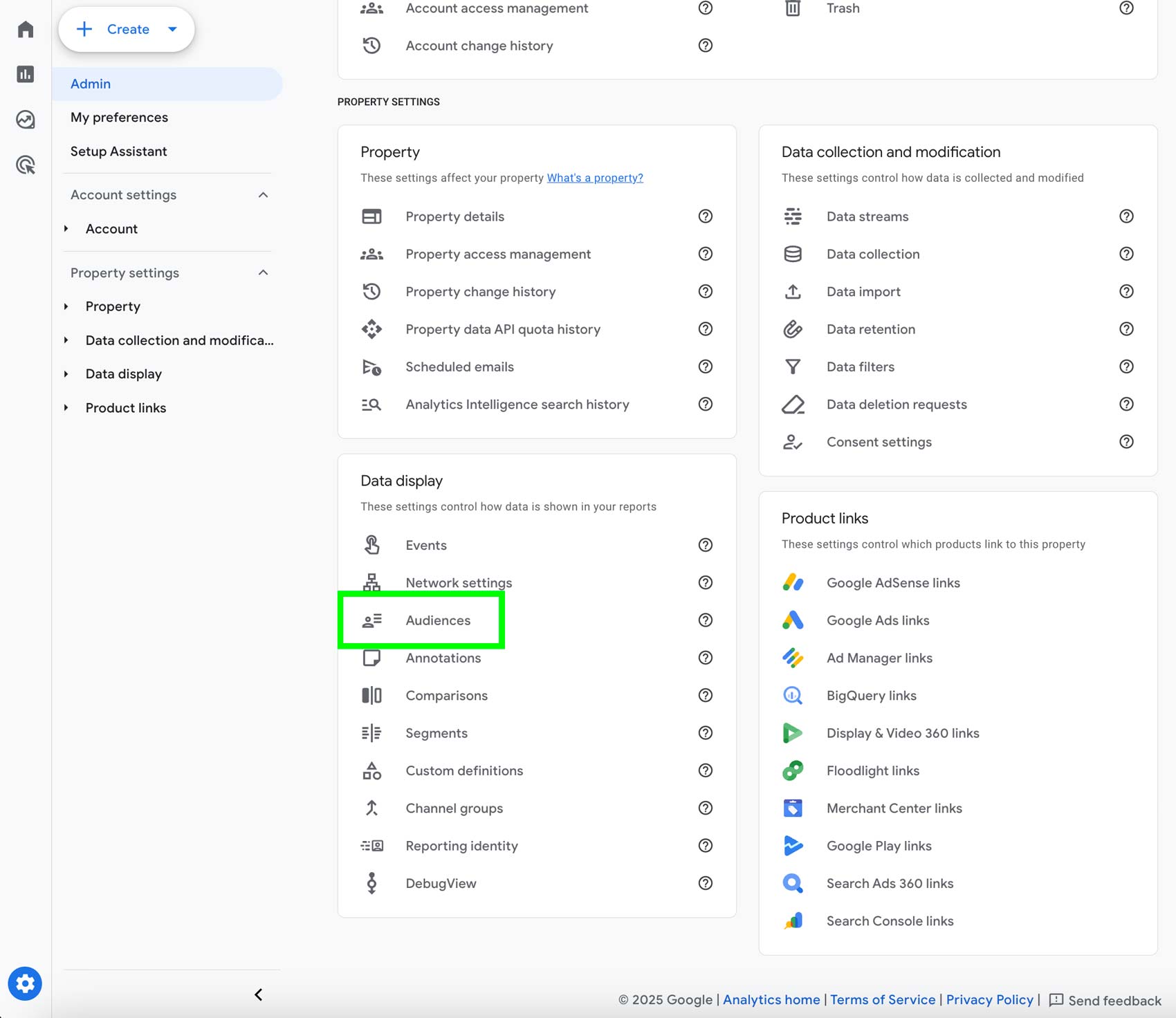Open the Create dropdown arrow

tap(172, 29)
